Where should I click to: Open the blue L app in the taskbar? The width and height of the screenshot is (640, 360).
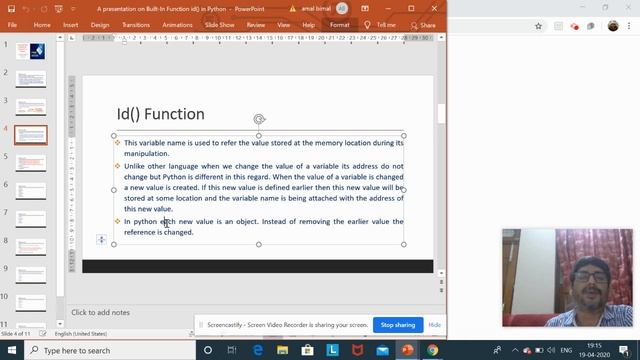tap(333, 350)
